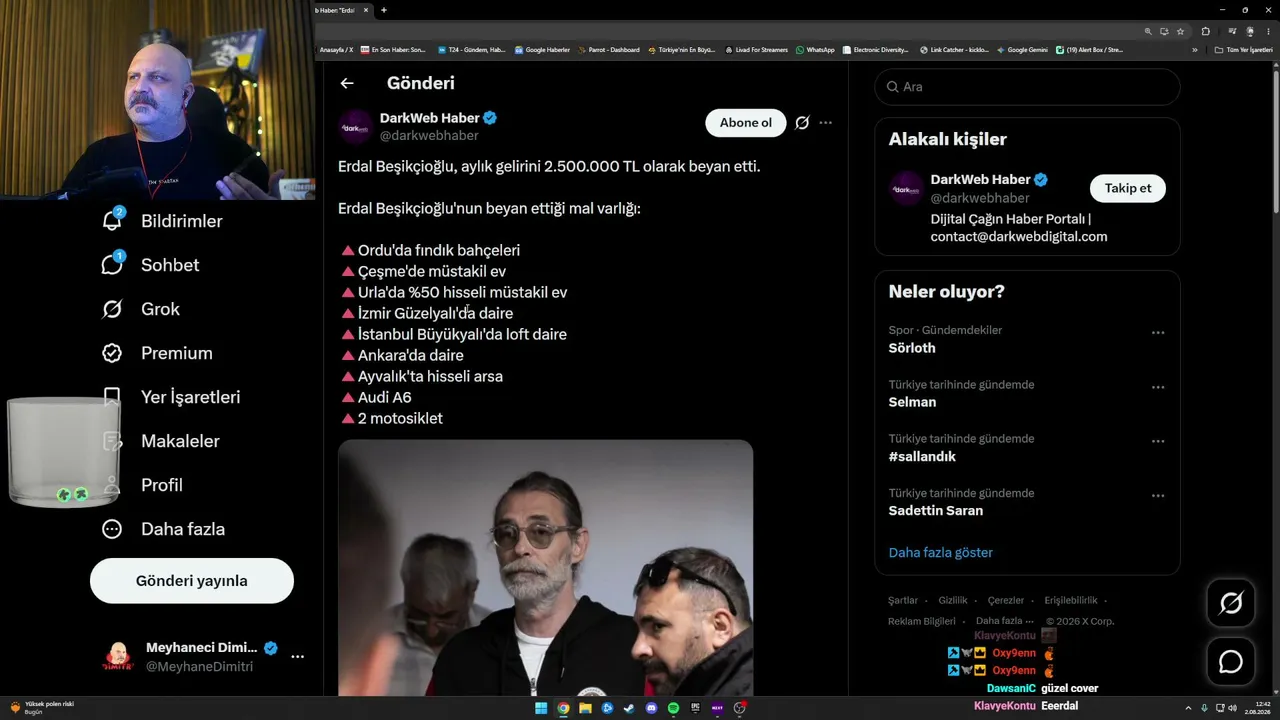Image resolution: width=1280 pixels, height=720 pixels.
Task: Open the #sallandık trending topic
Action: [x=922, y=456]
